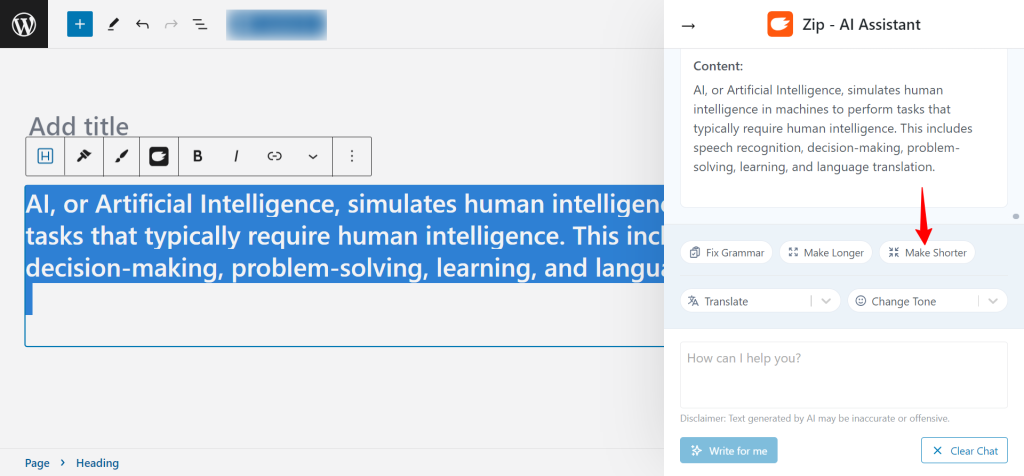Open the Translate dropdown
The image size is (1024, 476).
click(760, 301)
